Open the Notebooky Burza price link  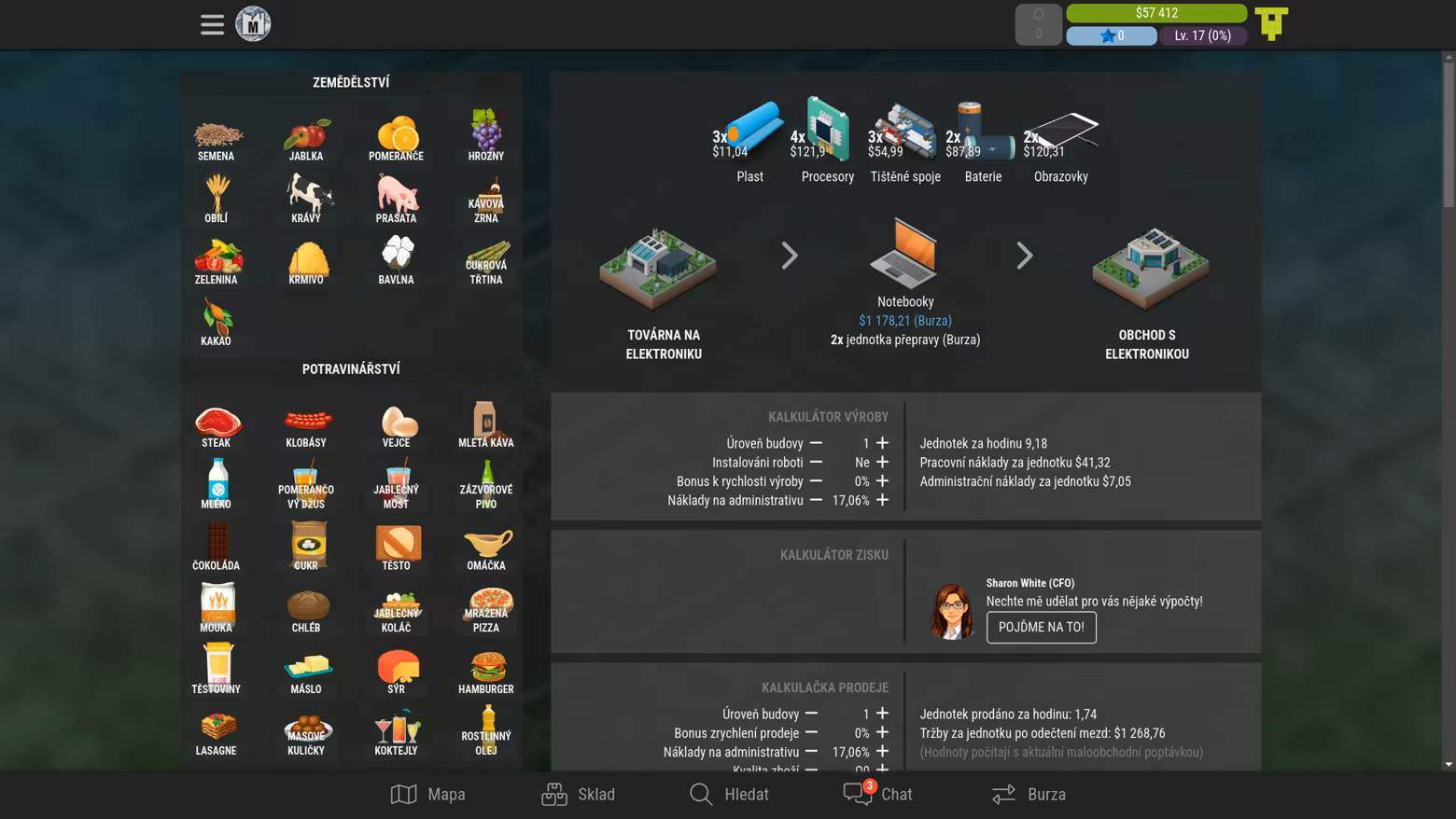pyautogui.click(x=904, y=321)
